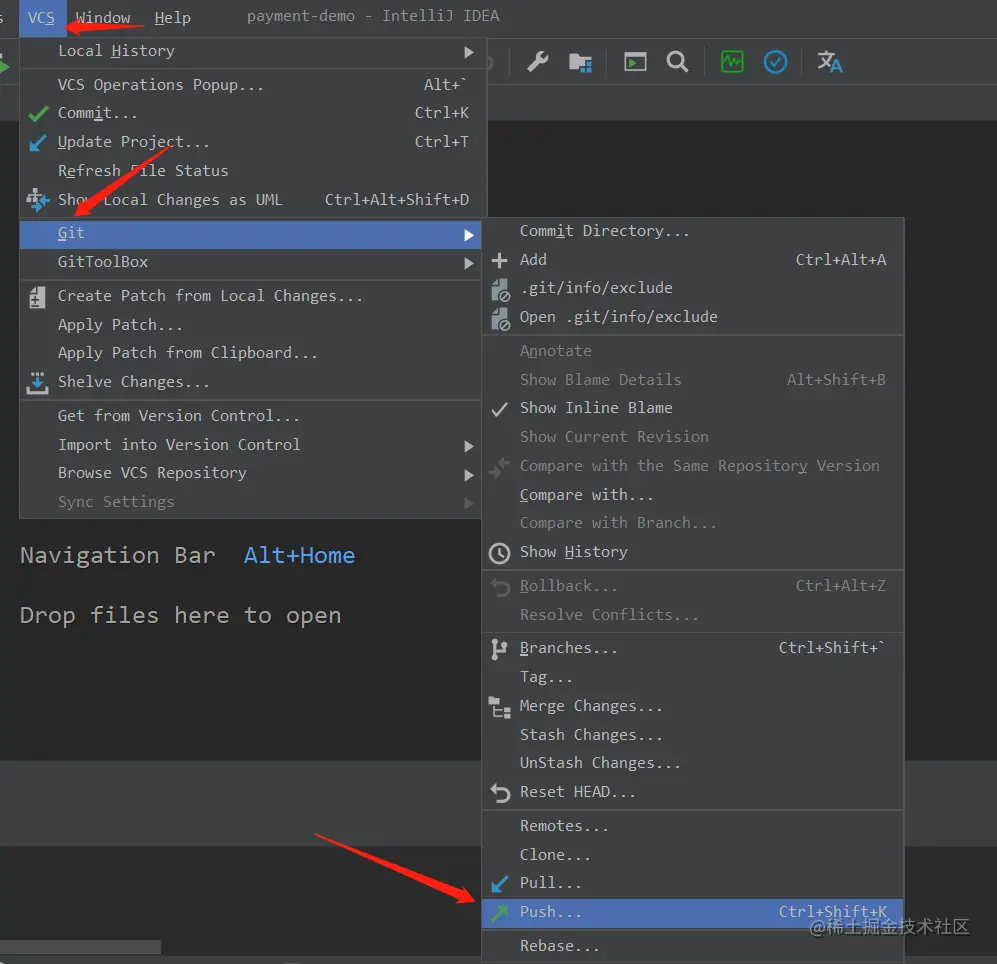Choose Compare with... in Git submenu
Viewport: 997px width, 964px height.
pyautogui.click(x=692, y=495)
